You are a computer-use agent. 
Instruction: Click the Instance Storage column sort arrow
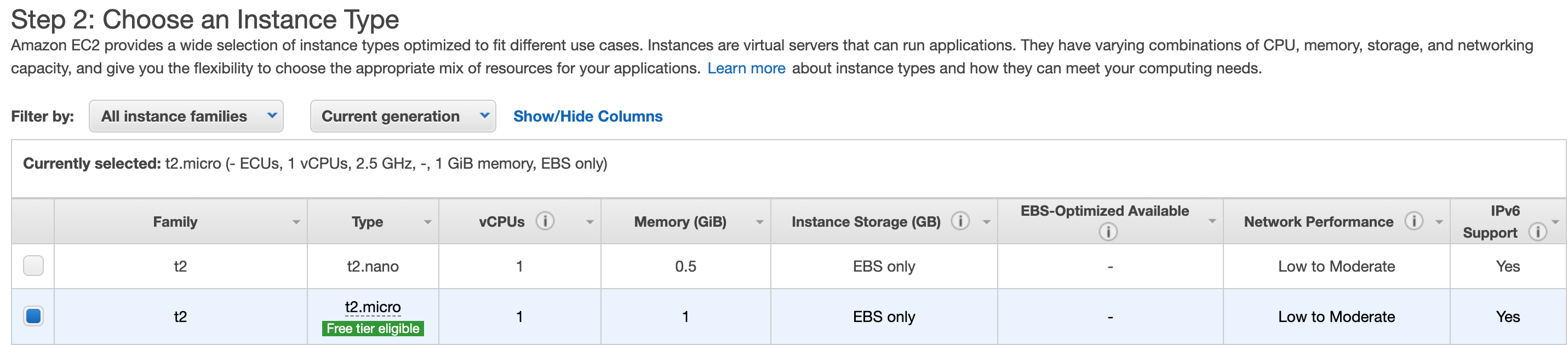[987, 222]
